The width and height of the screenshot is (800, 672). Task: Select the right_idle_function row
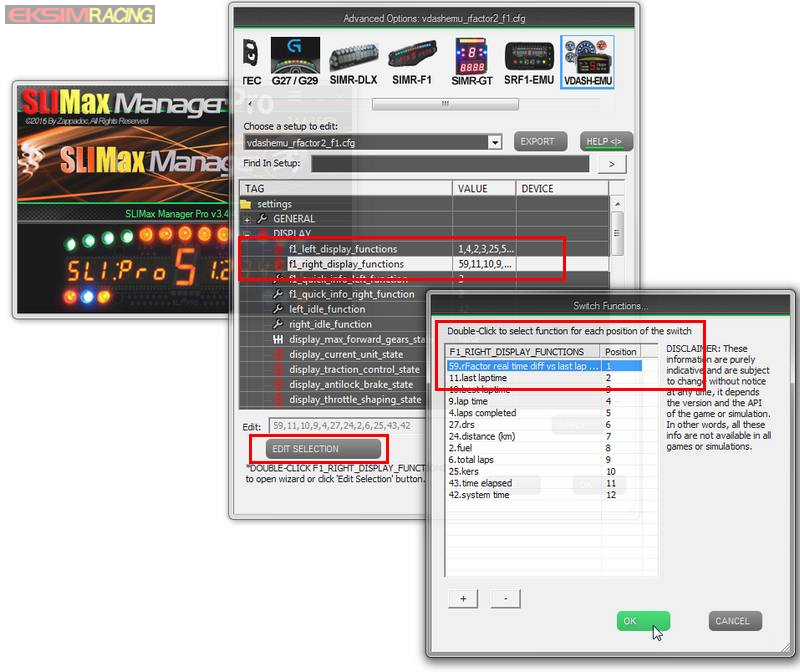[334, 324]
